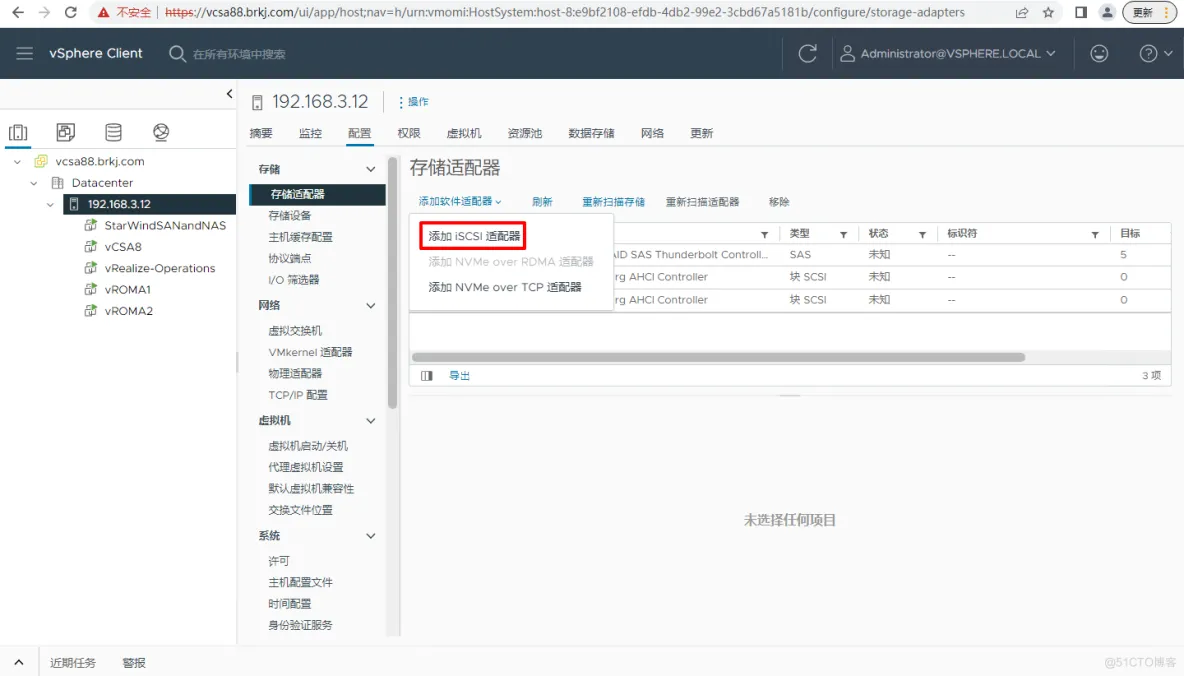Viewport: 1184px width, 676px height.
Task: Open the 网络 tab in host tabs
Action: pos(652,133)
